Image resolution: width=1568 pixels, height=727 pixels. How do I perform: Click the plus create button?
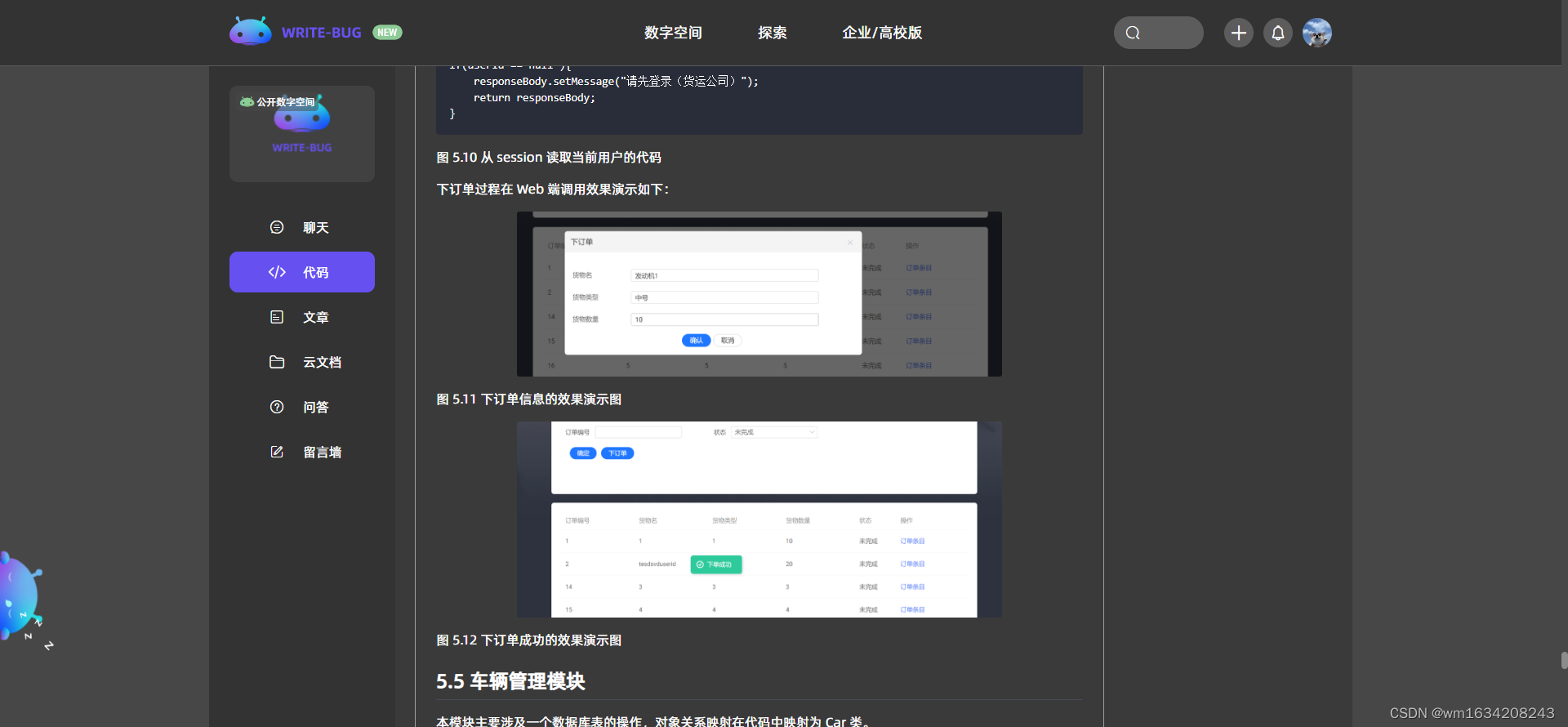[x=1239, y=33]
